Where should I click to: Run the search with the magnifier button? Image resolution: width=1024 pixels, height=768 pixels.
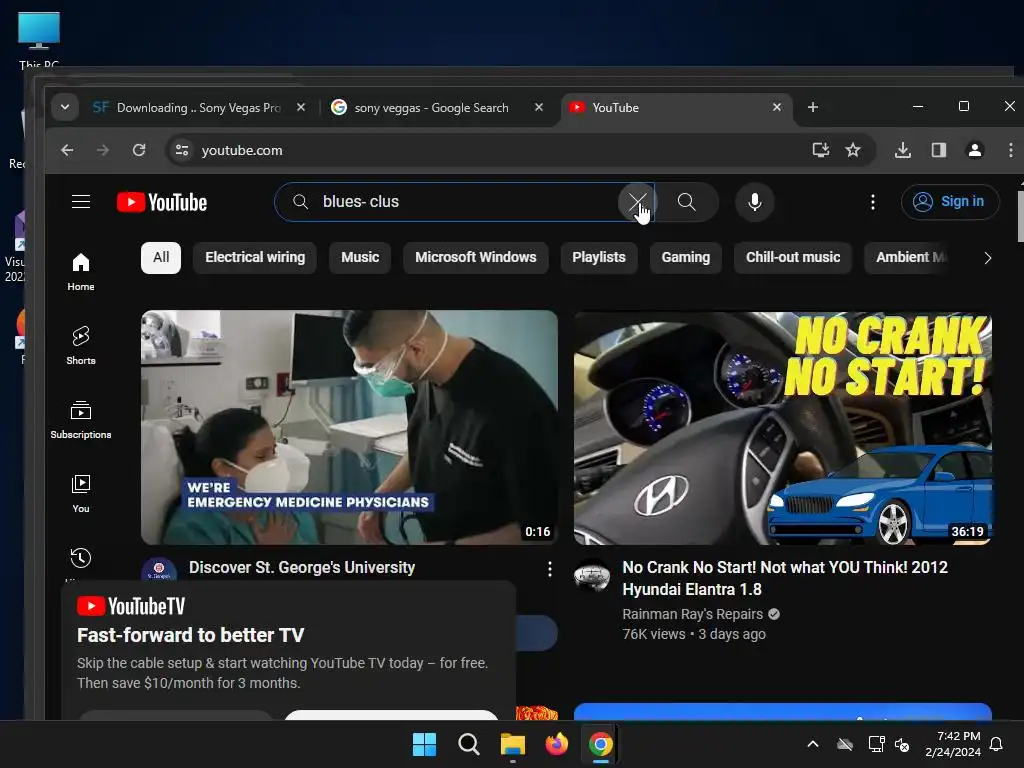coord(686,202)
